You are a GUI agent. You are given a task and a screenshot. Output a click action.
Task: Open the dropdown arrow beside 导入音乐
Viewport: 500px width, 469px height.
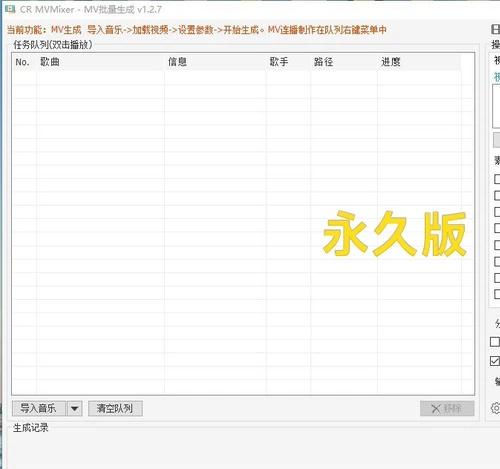tap(74, 408)
